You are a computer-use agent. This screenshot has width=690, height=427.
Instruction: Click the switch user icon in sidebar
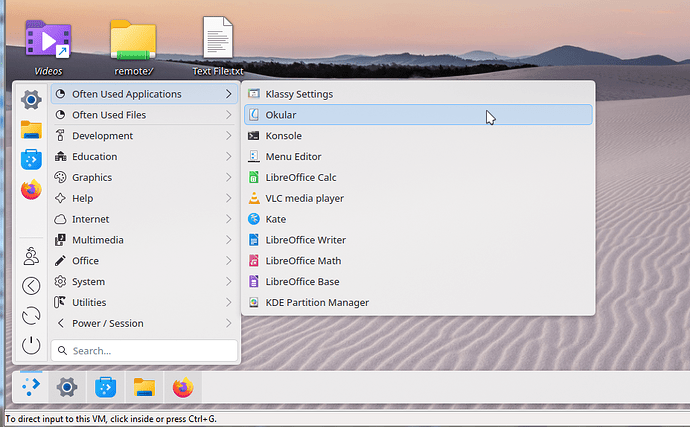point(31,256)
